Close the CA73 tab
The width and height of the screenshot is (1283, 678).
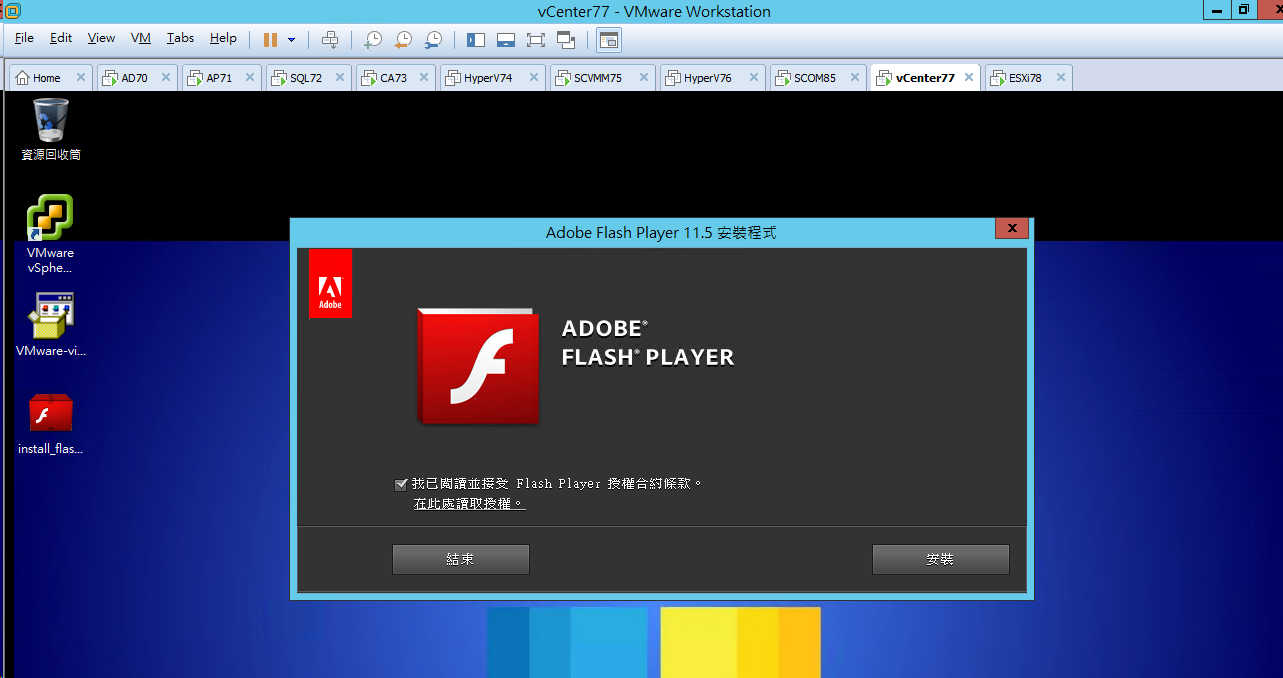423,77
